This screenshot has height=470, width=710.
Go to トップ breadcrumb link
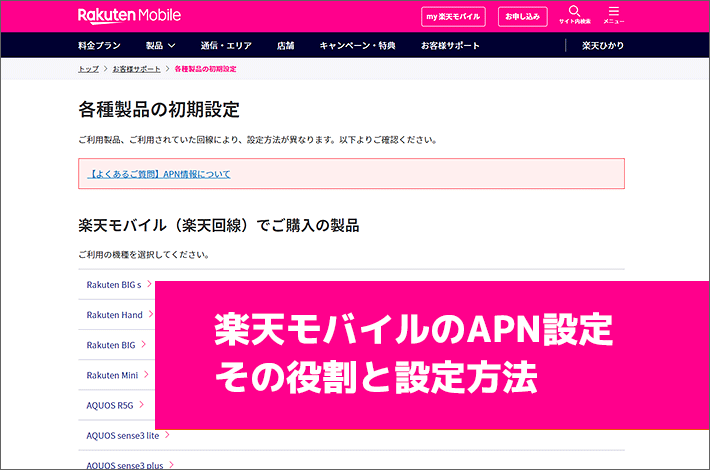click(88, 69)
